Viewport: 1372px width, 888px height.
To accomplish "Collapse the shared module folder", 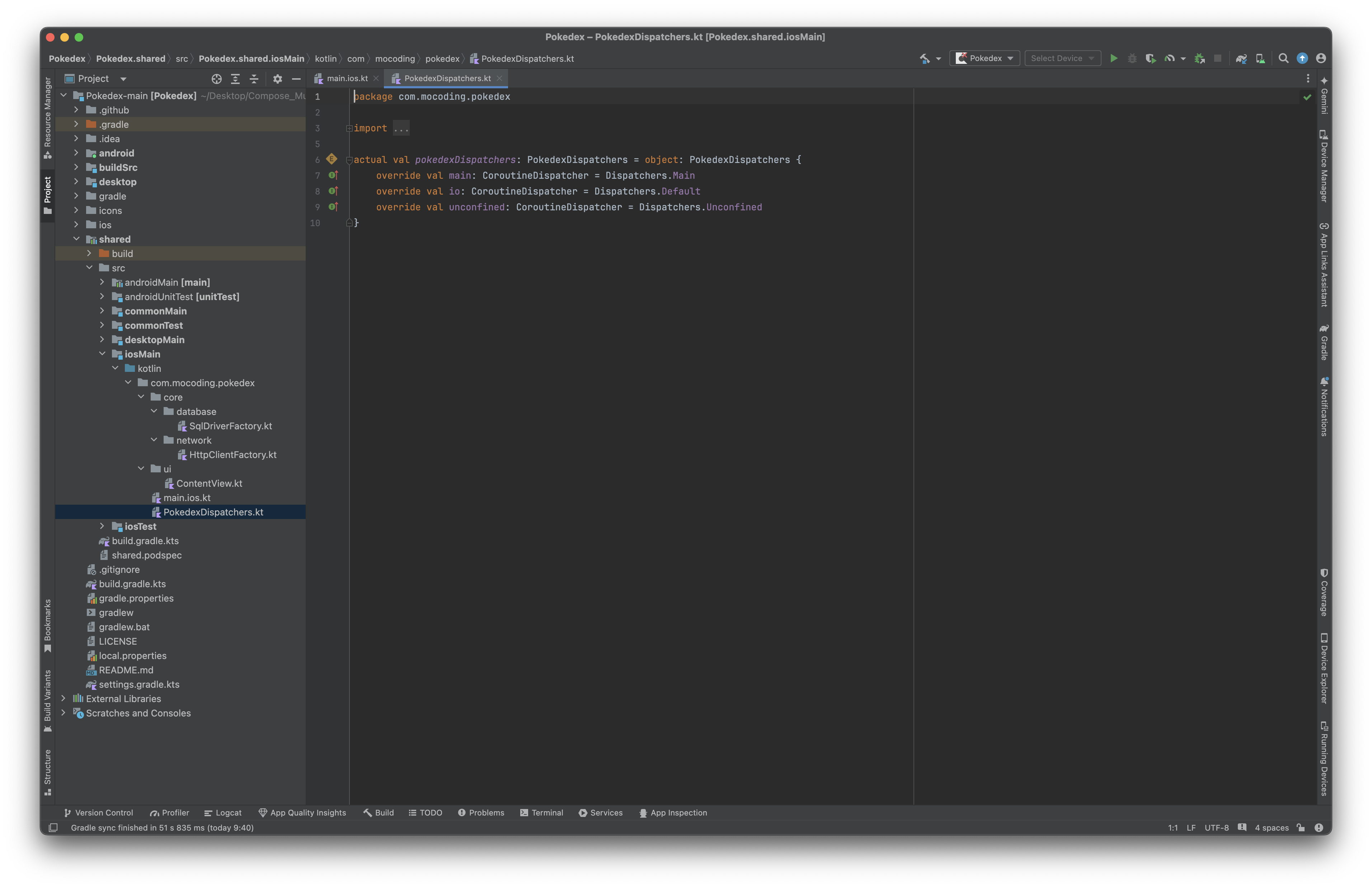I will click(77, 239).
